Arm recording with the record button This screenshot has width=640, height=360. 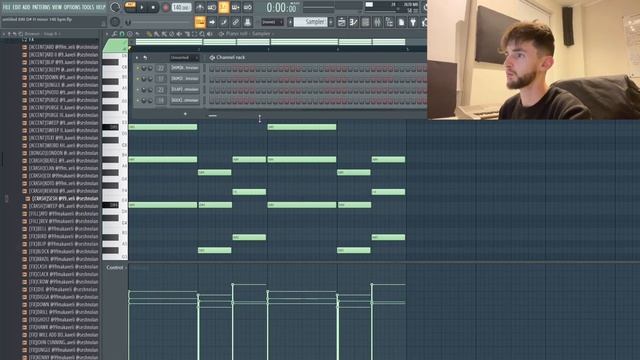click(x=166, y=7)
